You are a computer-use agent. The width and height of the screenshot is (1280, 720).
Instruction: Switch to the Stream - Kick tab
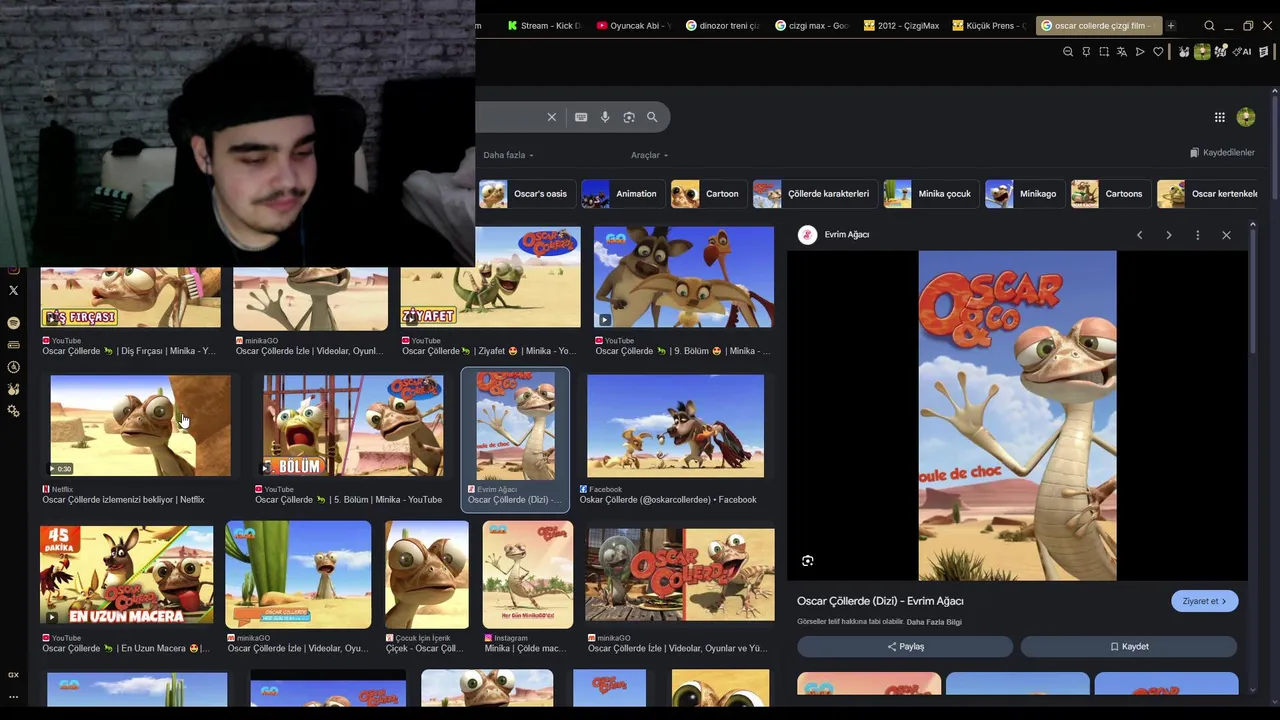(x=544, y=26)
